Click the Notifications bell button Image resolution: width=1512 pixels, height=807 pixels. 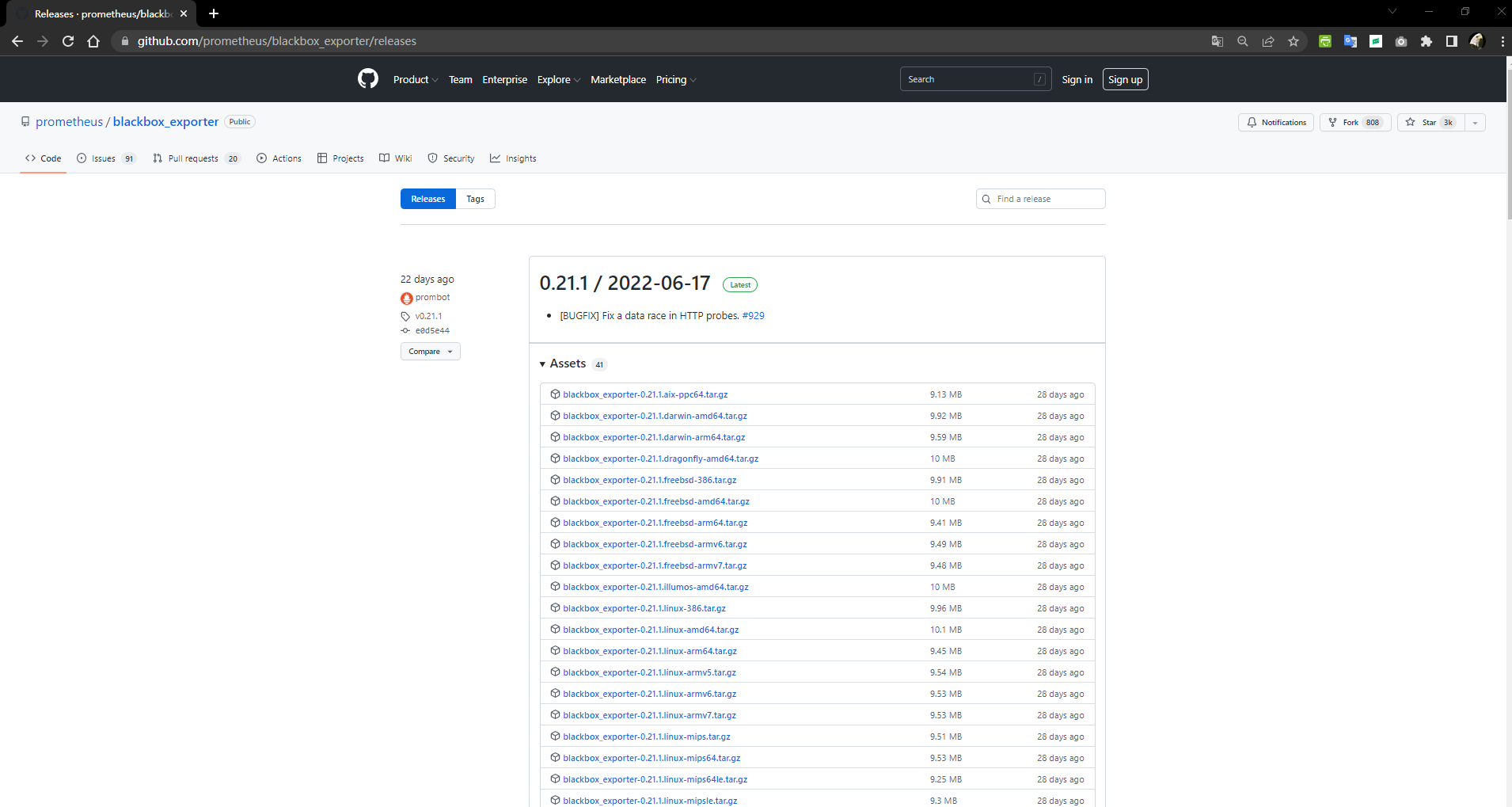click(1276, 122)
